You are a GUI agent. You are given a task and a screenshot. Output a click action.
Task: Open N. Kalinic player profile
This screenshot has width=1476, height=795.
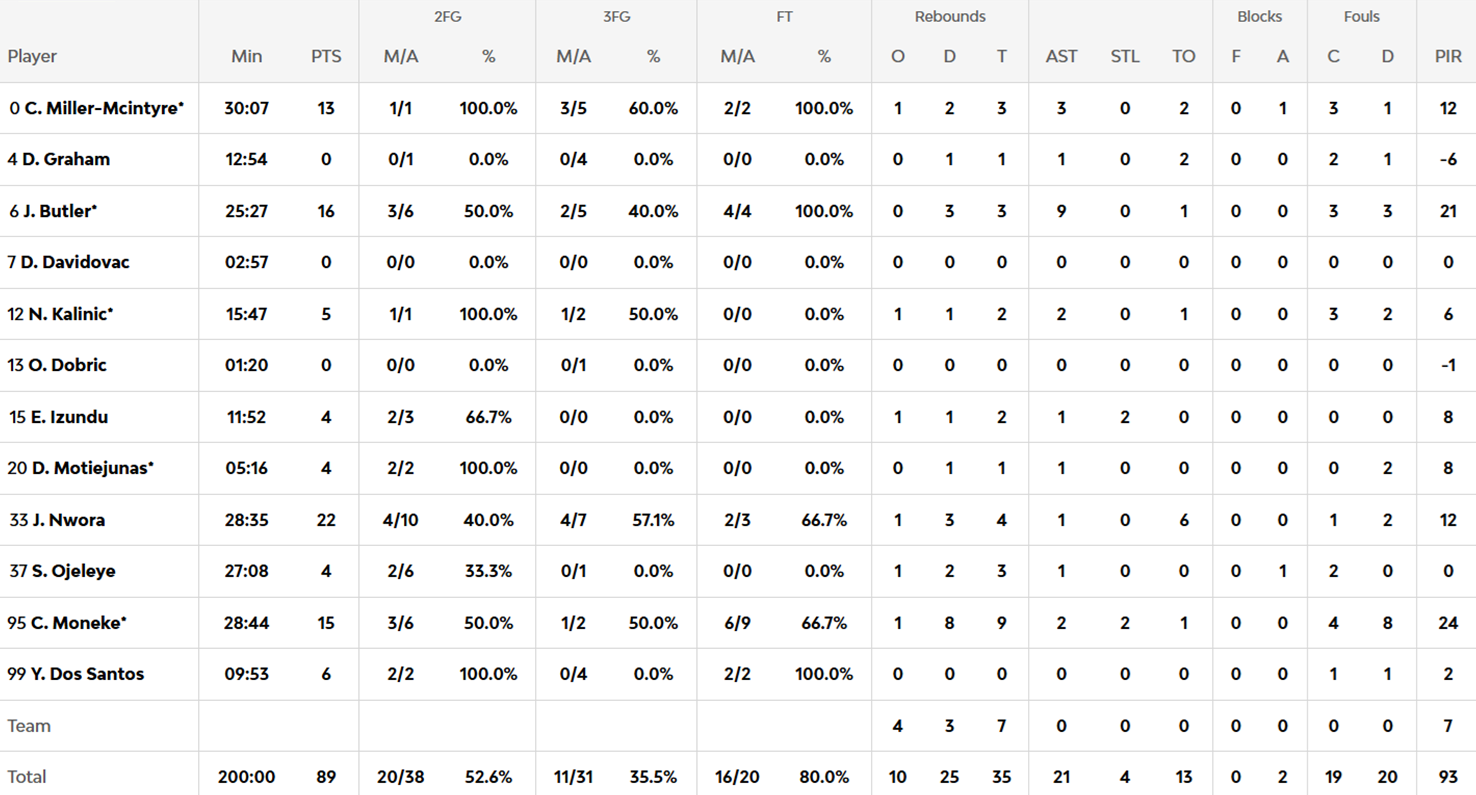[x=67, y=314]
